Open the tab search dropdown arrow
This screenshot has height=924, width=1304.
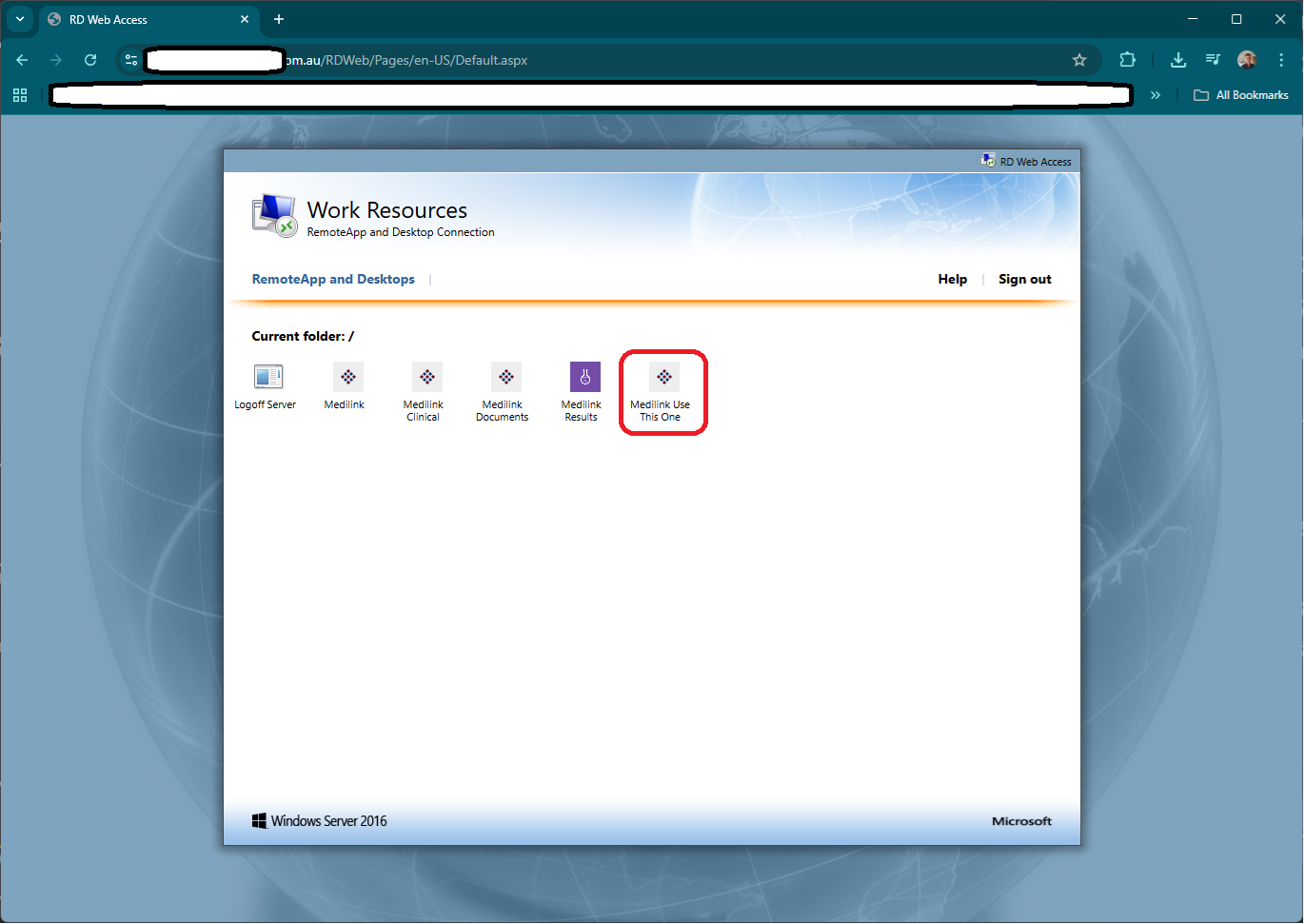click(x=20, y=19)
